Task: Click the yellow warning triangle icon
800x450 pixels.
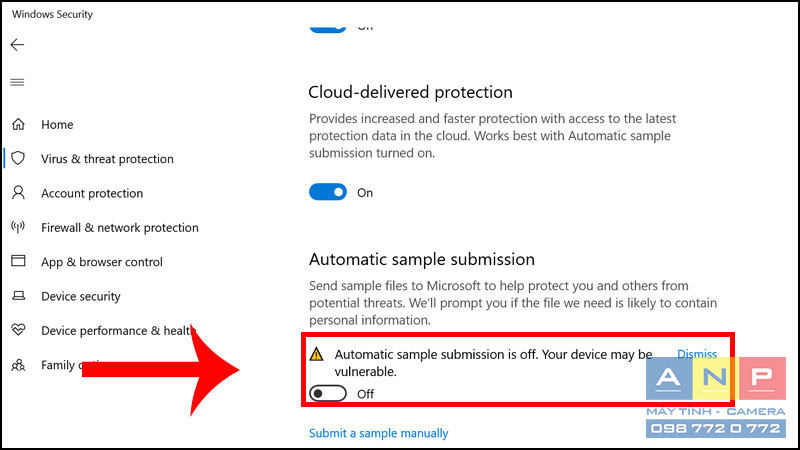Action: point(316,354)
